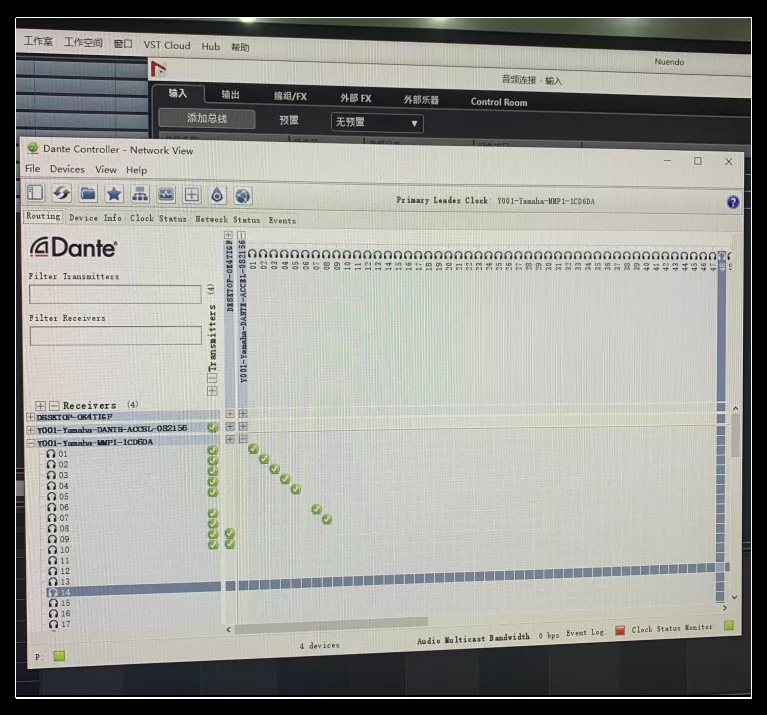Click the blue globe toolbar icon
This screenshot has height=715, width=767.
click(243, 195)
